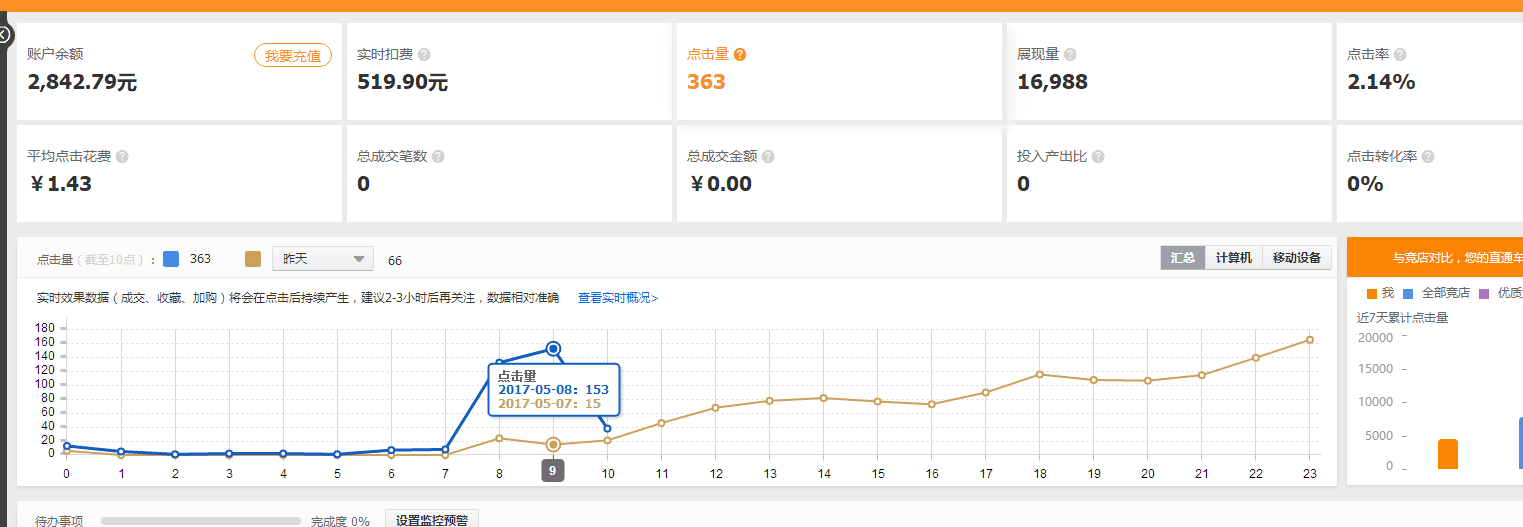Select the 实时扣费 metric card
The height and width of the screenshot is (527, 1523).
coord(509,72)
